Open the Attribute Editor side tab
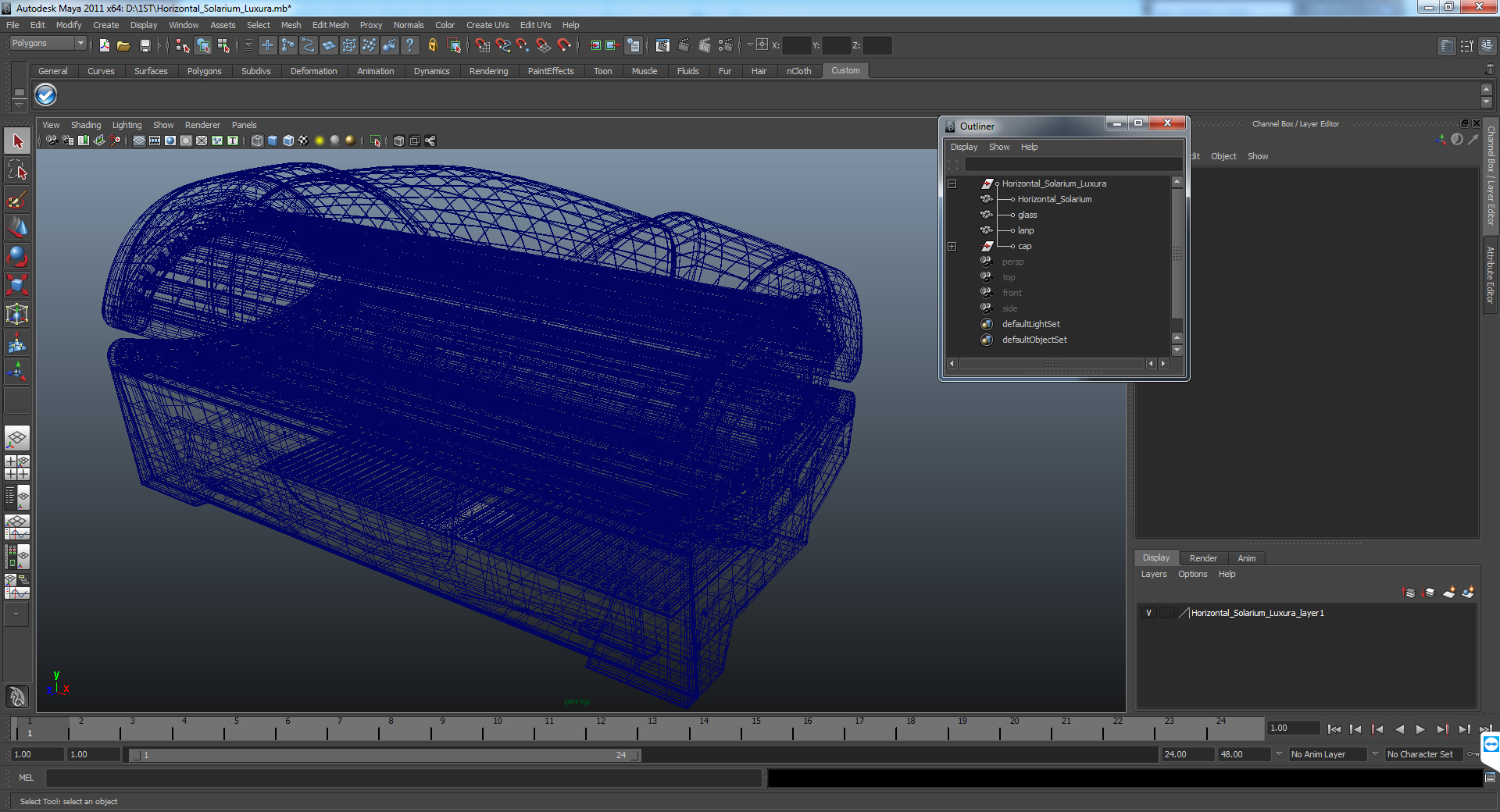 coord(1491,275)
